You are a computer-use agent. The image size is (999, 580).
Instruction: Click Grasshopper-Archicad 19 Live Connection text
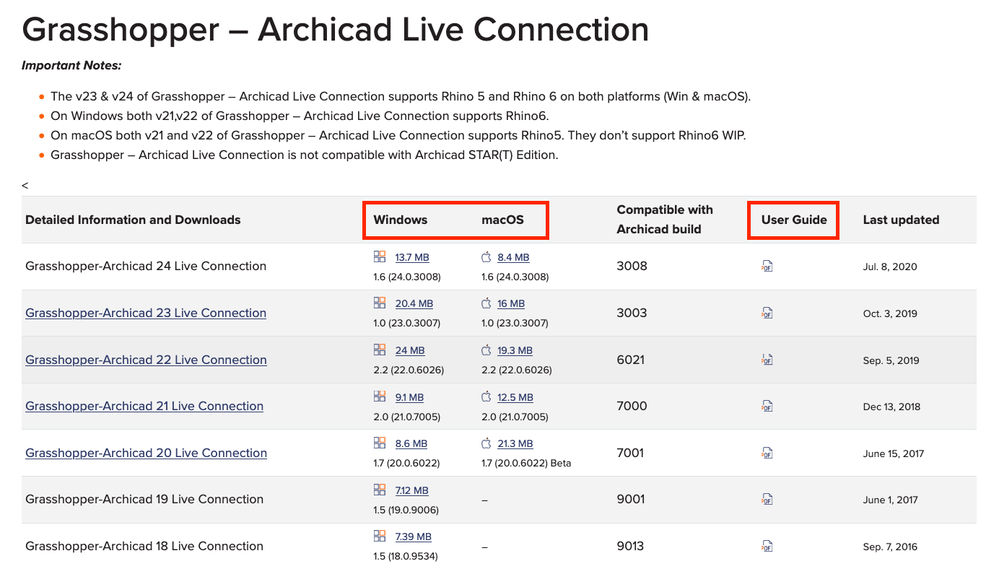pyautogui.click(x=144, y=499)
